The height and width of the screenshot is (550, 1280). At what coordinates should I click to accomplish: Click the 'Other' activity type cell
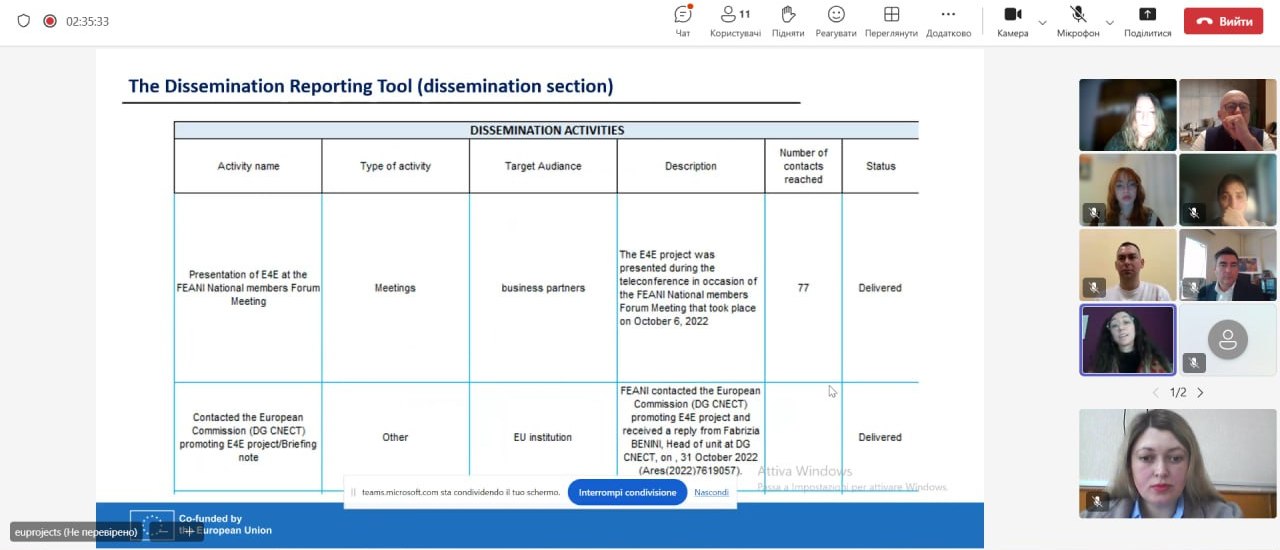395,437
